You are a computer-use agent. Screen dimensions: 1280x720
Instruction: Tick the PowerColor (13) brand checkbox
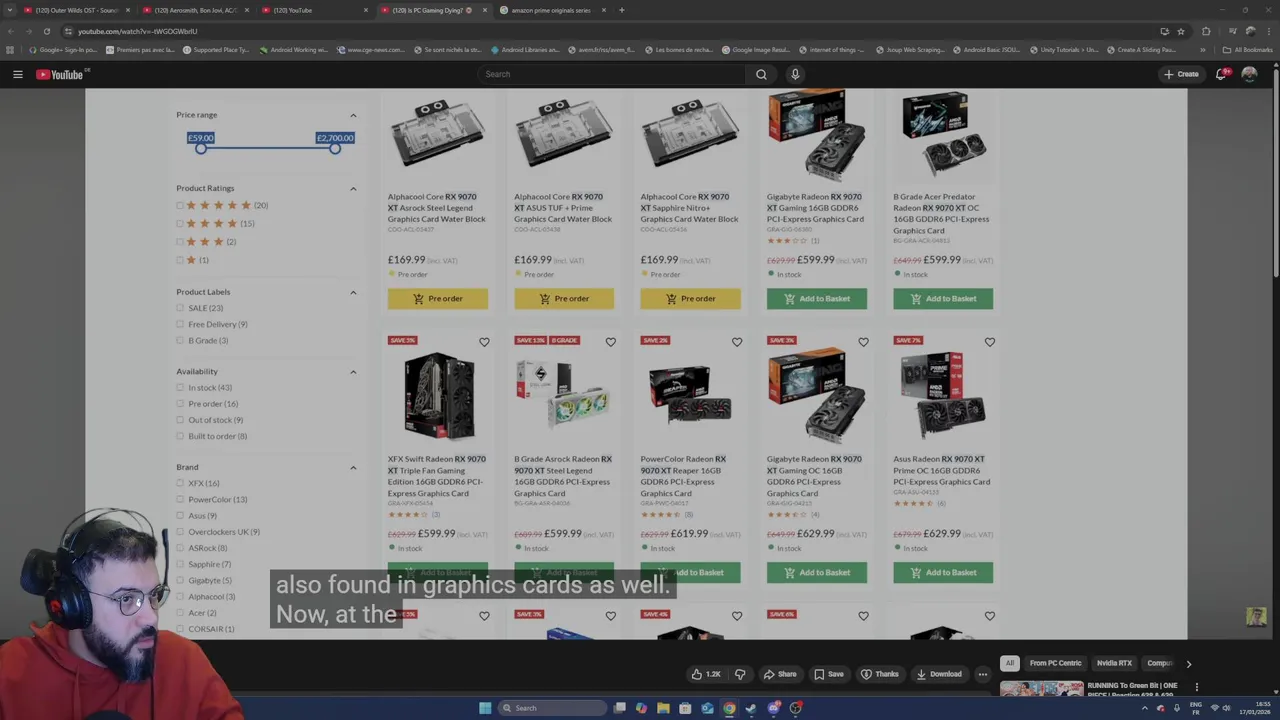click(x=180, y=499)
